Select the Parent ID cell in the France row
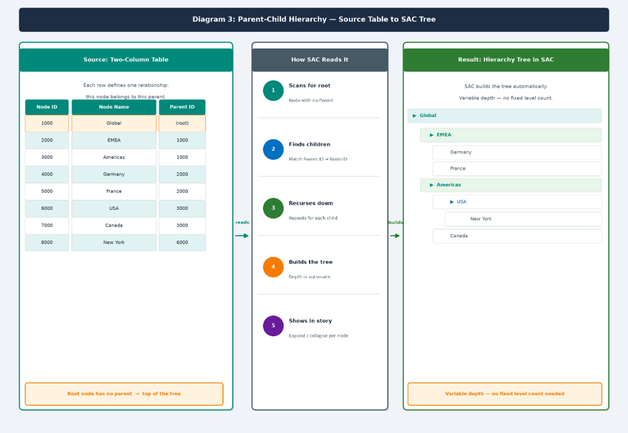This screenshot has height=433, width=628. pos(182,191)
